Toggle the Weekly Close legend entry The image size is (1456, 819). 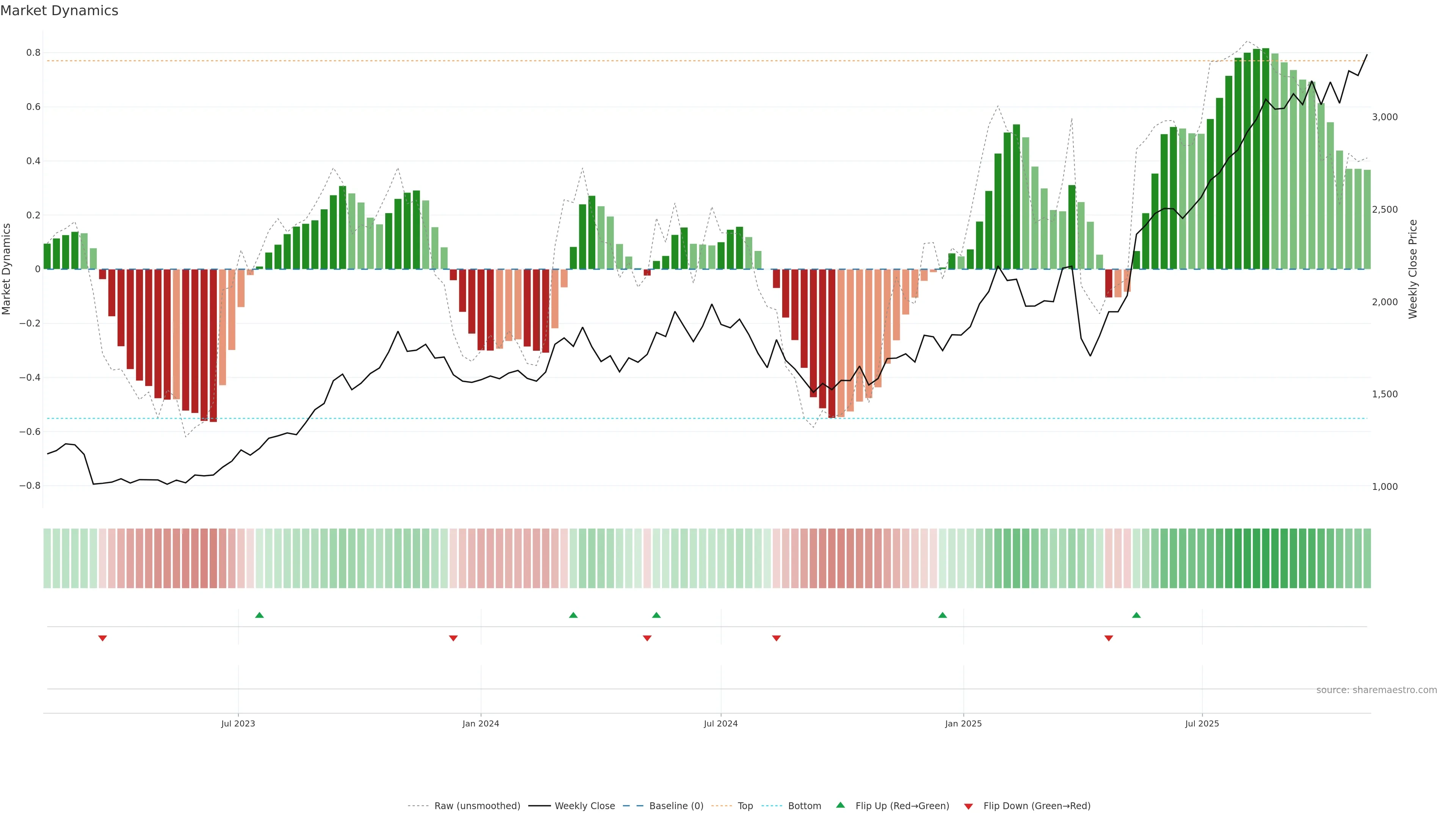tap(584, 806)
